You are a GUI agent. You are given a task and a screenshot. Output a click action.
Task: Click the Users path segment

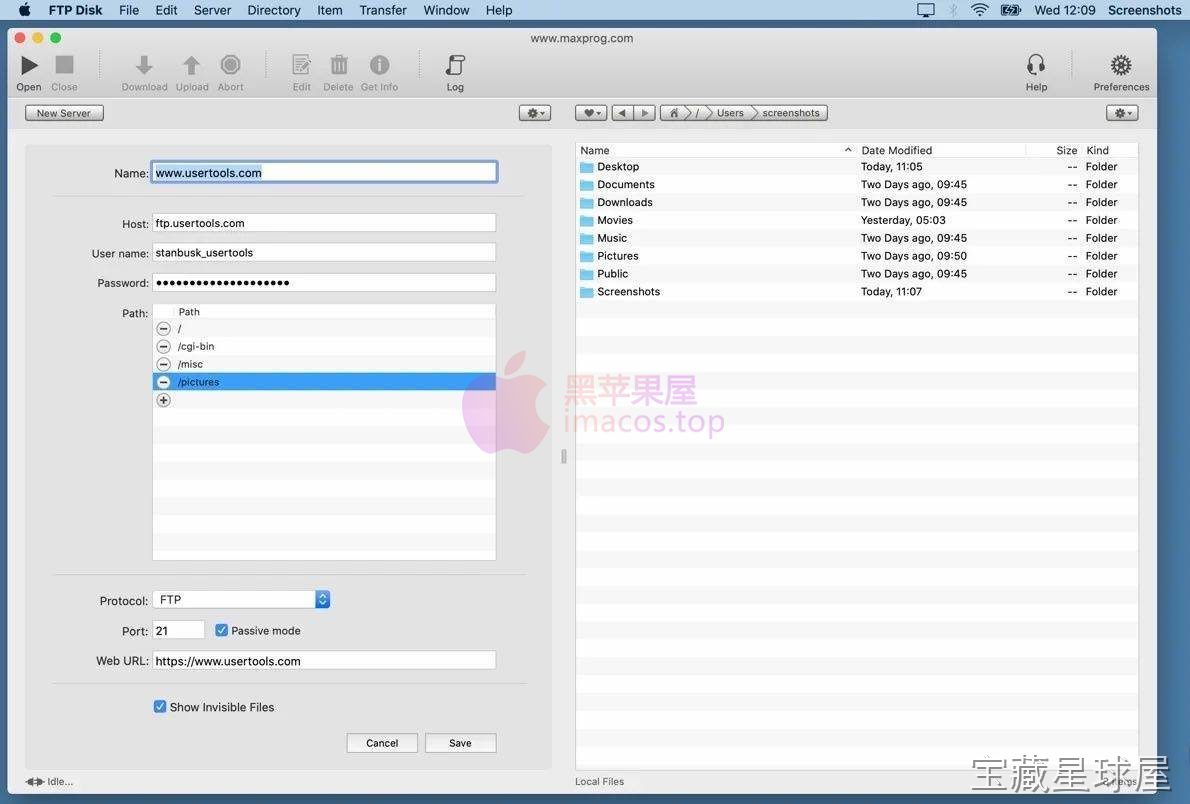730,113
